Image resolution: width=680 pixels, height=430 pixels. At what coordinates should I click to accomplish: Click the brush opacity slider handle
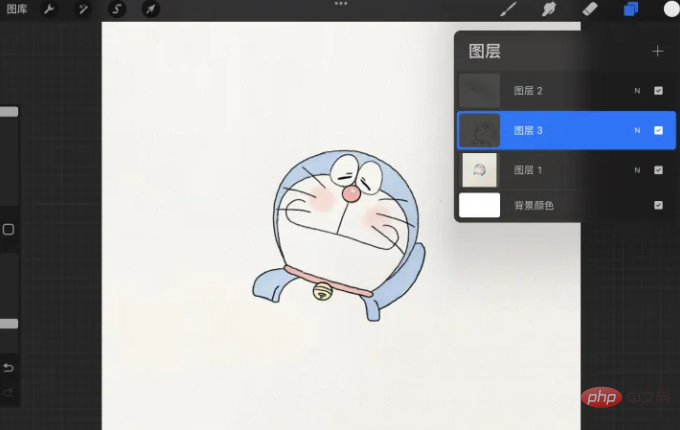coord(9,324)
